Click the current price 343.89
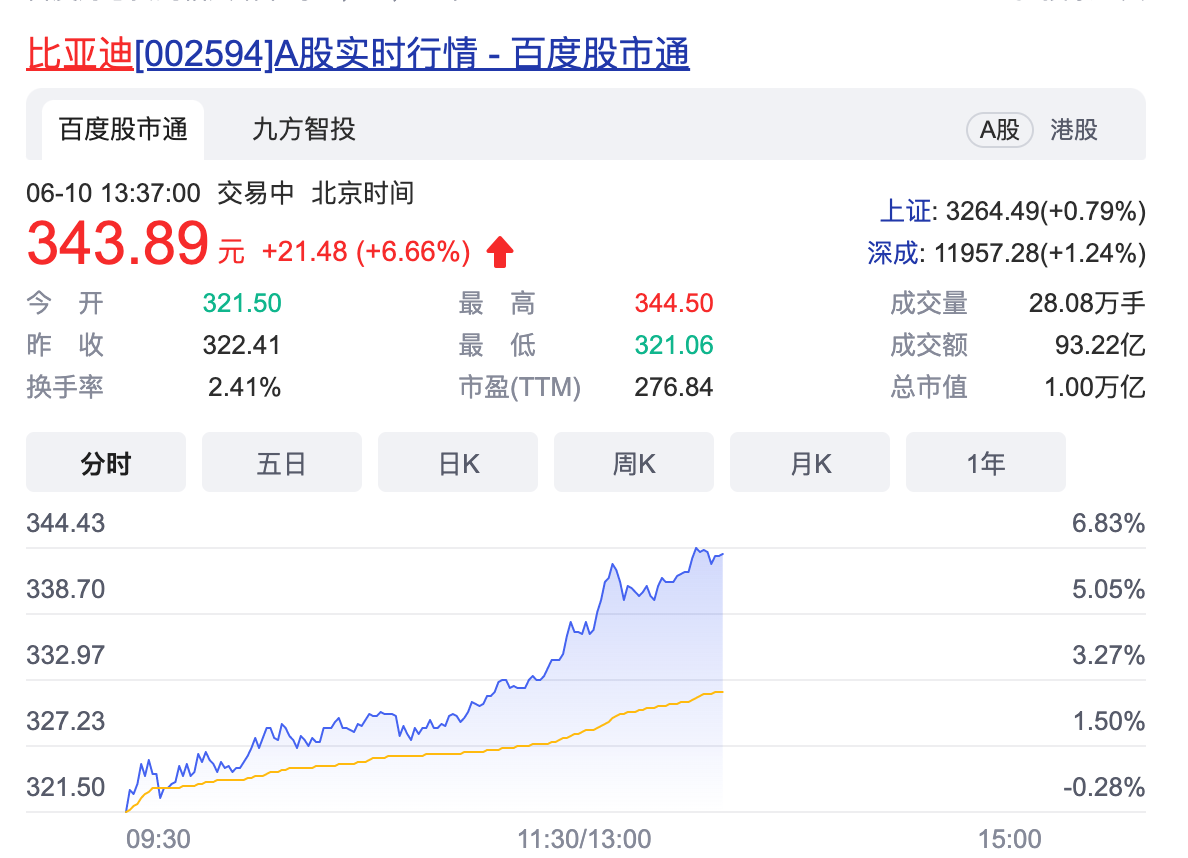This screenshot has width=1188, height=858. point(117,243)
